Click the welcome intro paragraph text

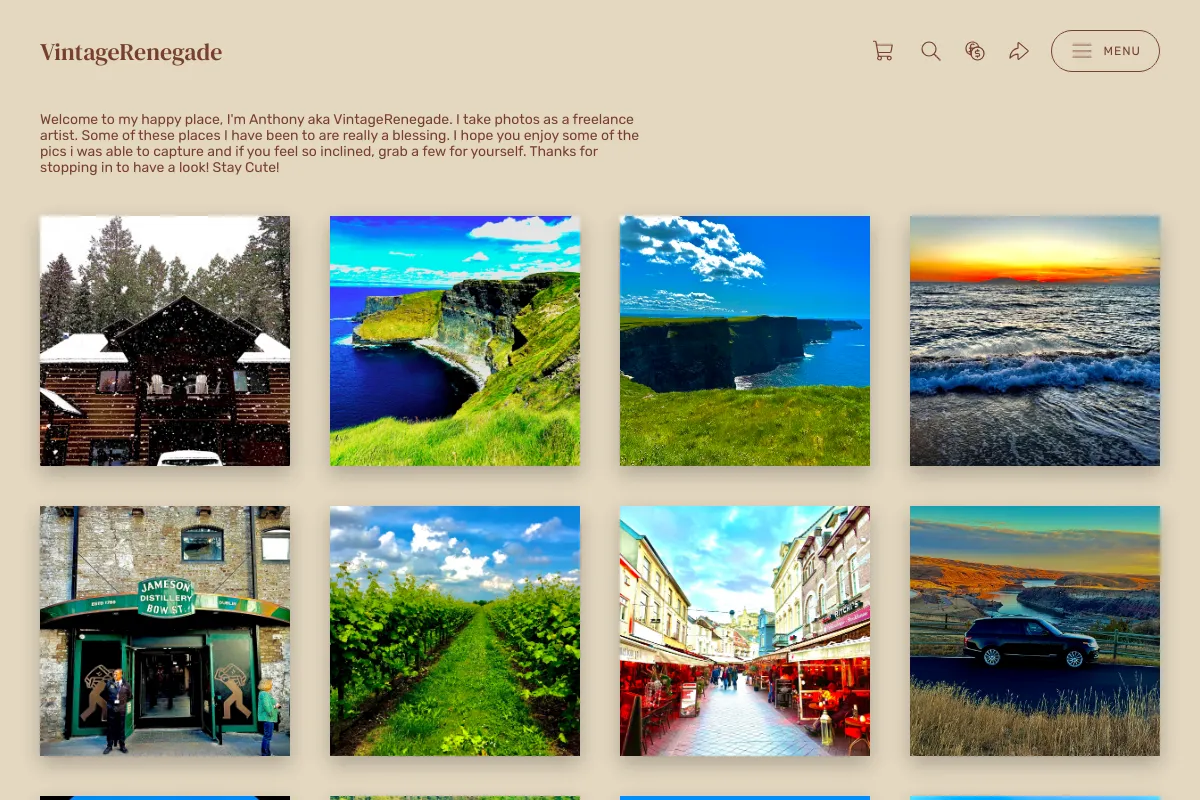tap(340, 143)
